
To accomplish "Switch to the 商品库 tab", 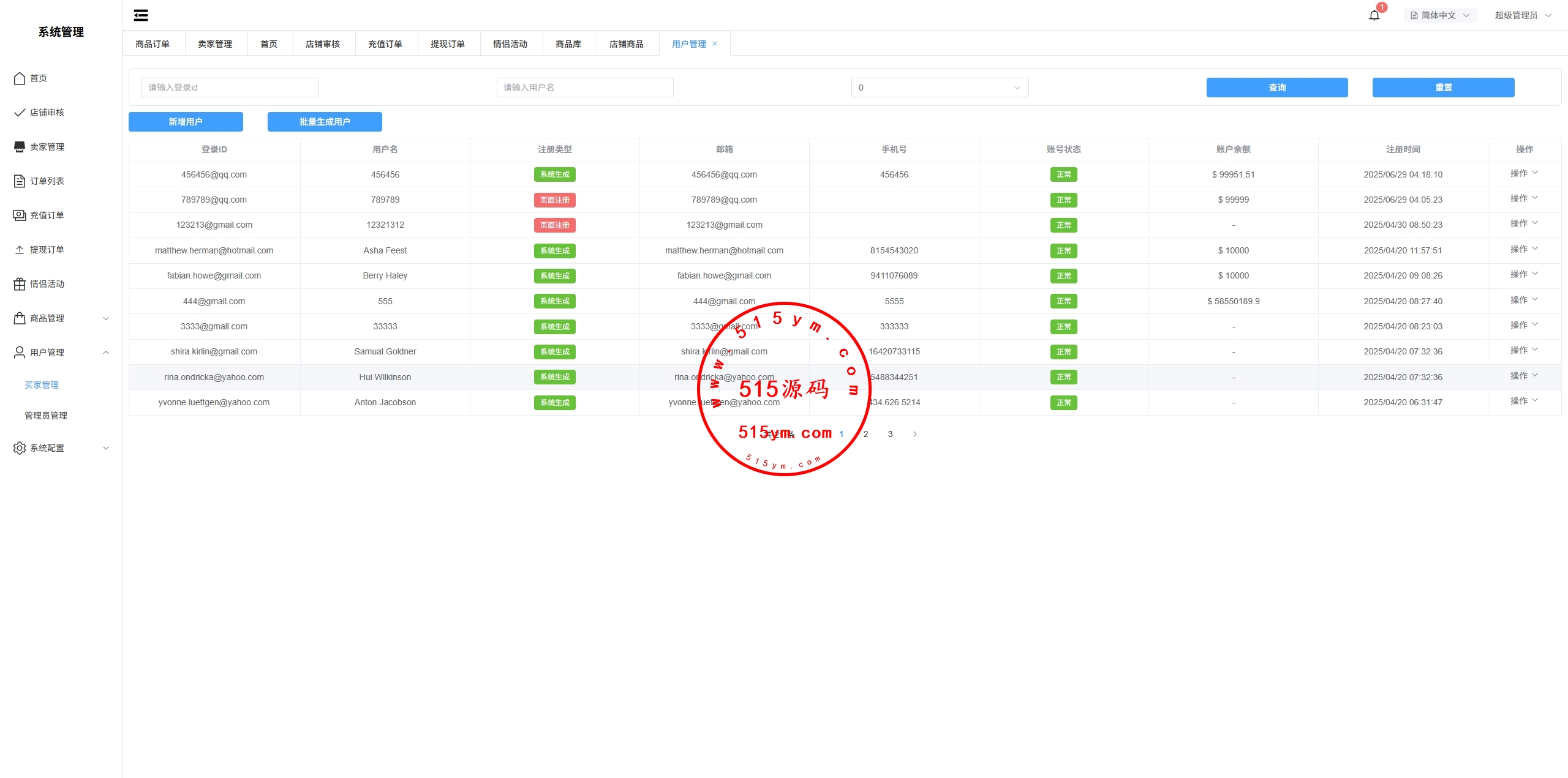I will (x=568, y=44).
